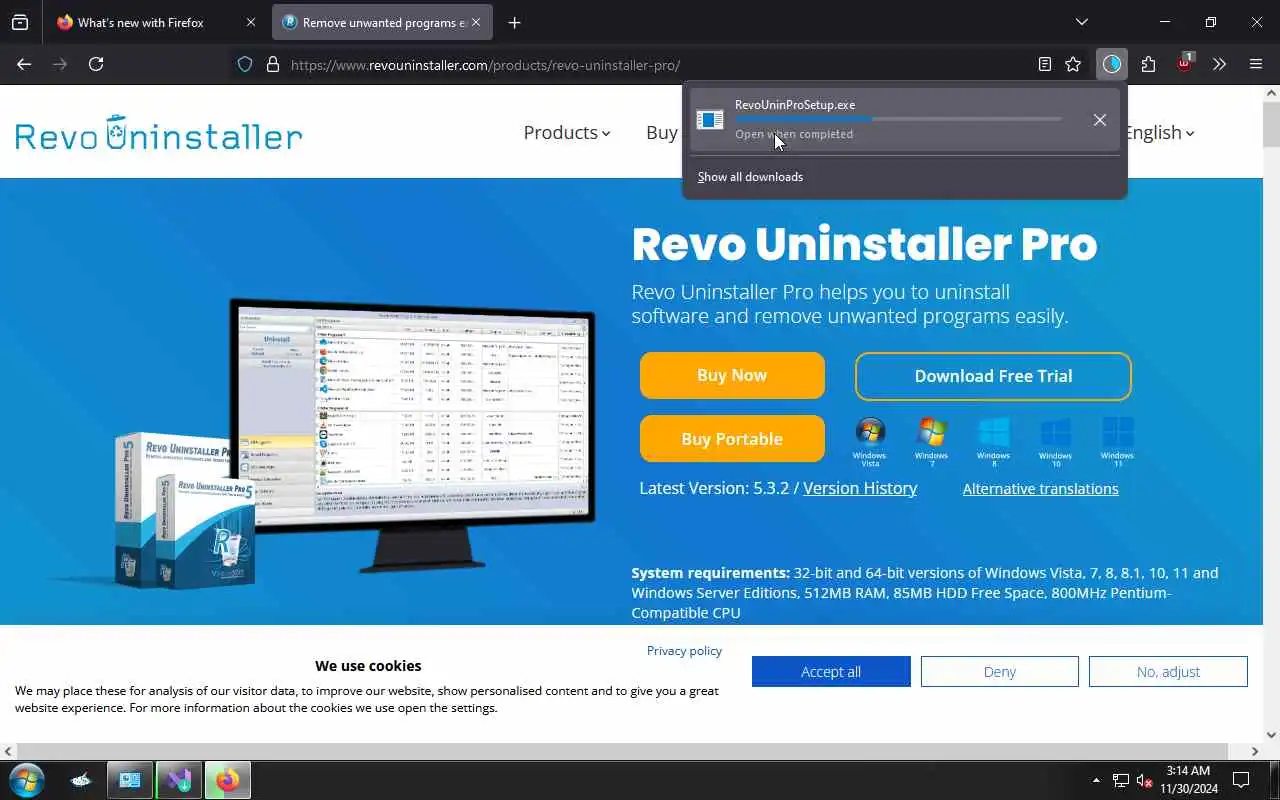Click the Buy Portable button
This screenshot has height=800, width=1280.
pos(732,439)
